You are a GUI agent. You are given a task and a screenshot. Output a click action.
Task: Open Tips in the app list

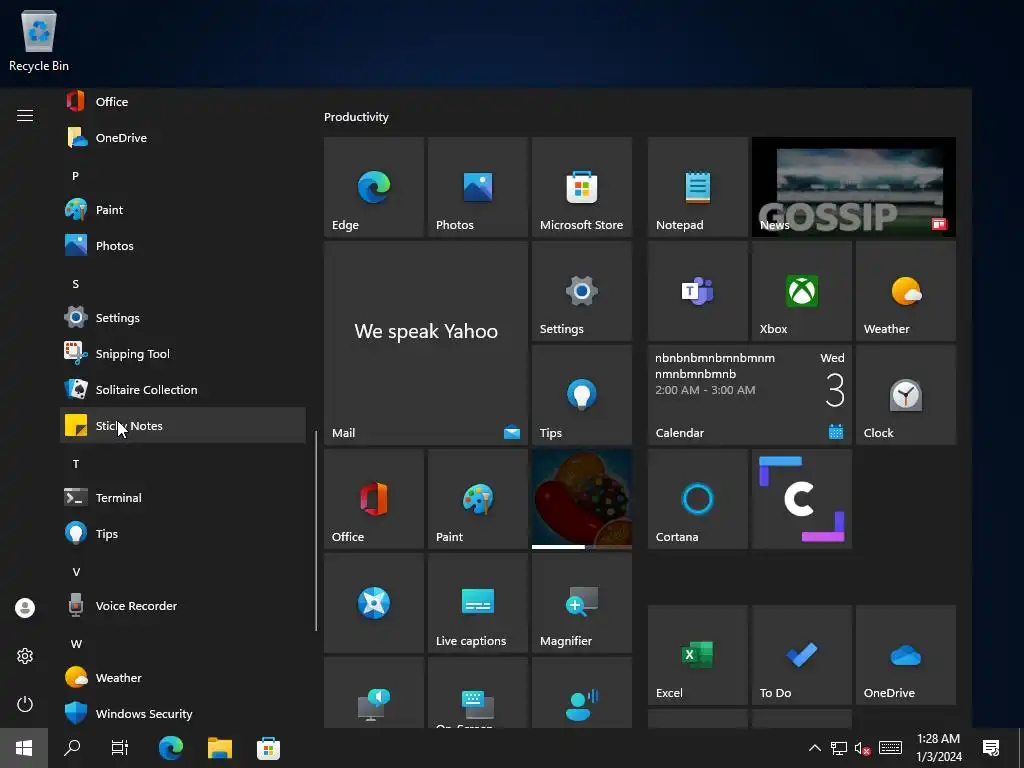(x=183, y=534)
